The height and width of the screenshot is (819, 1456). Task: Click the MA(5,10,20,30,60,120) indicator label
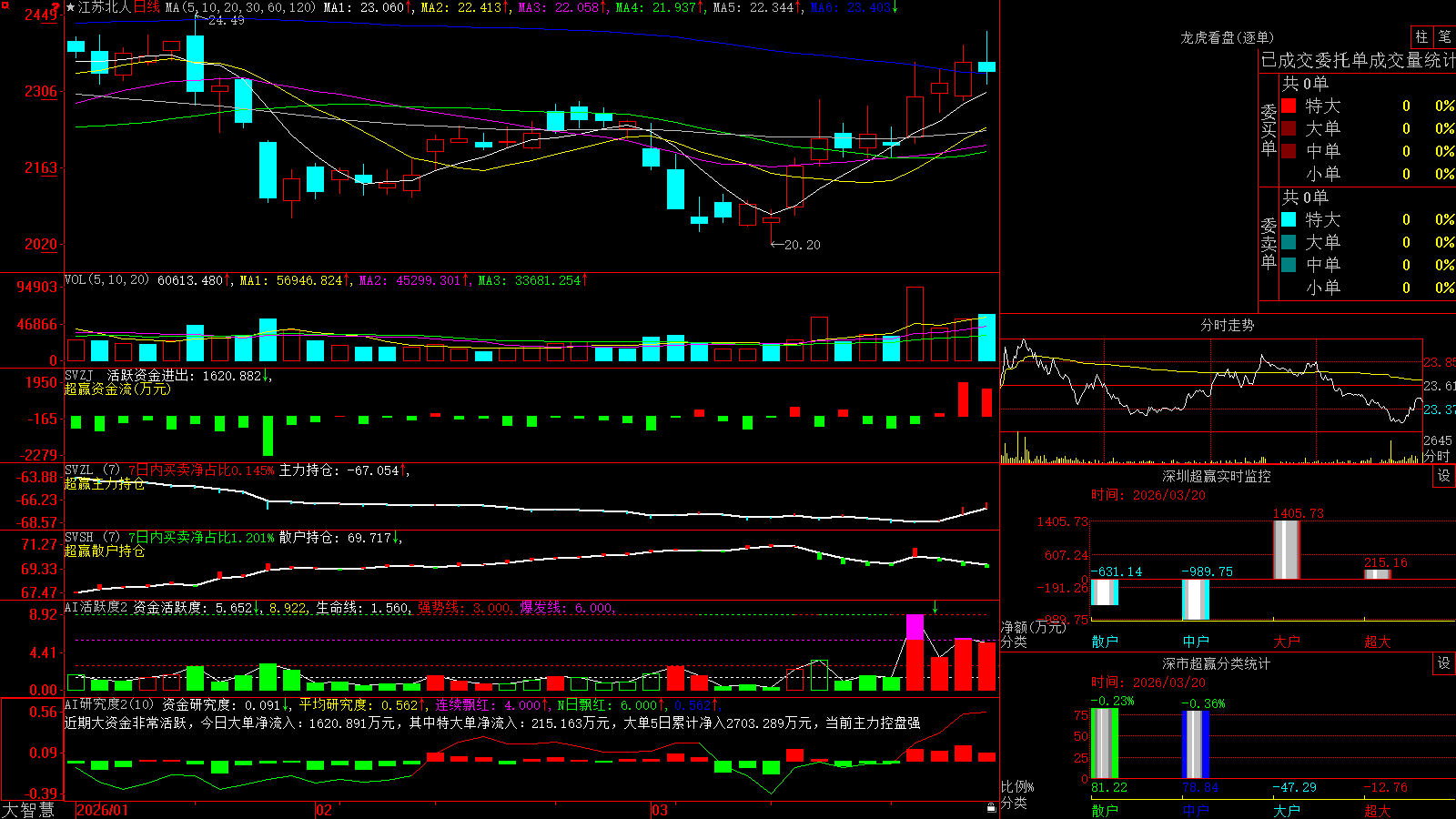pos(241,7)
